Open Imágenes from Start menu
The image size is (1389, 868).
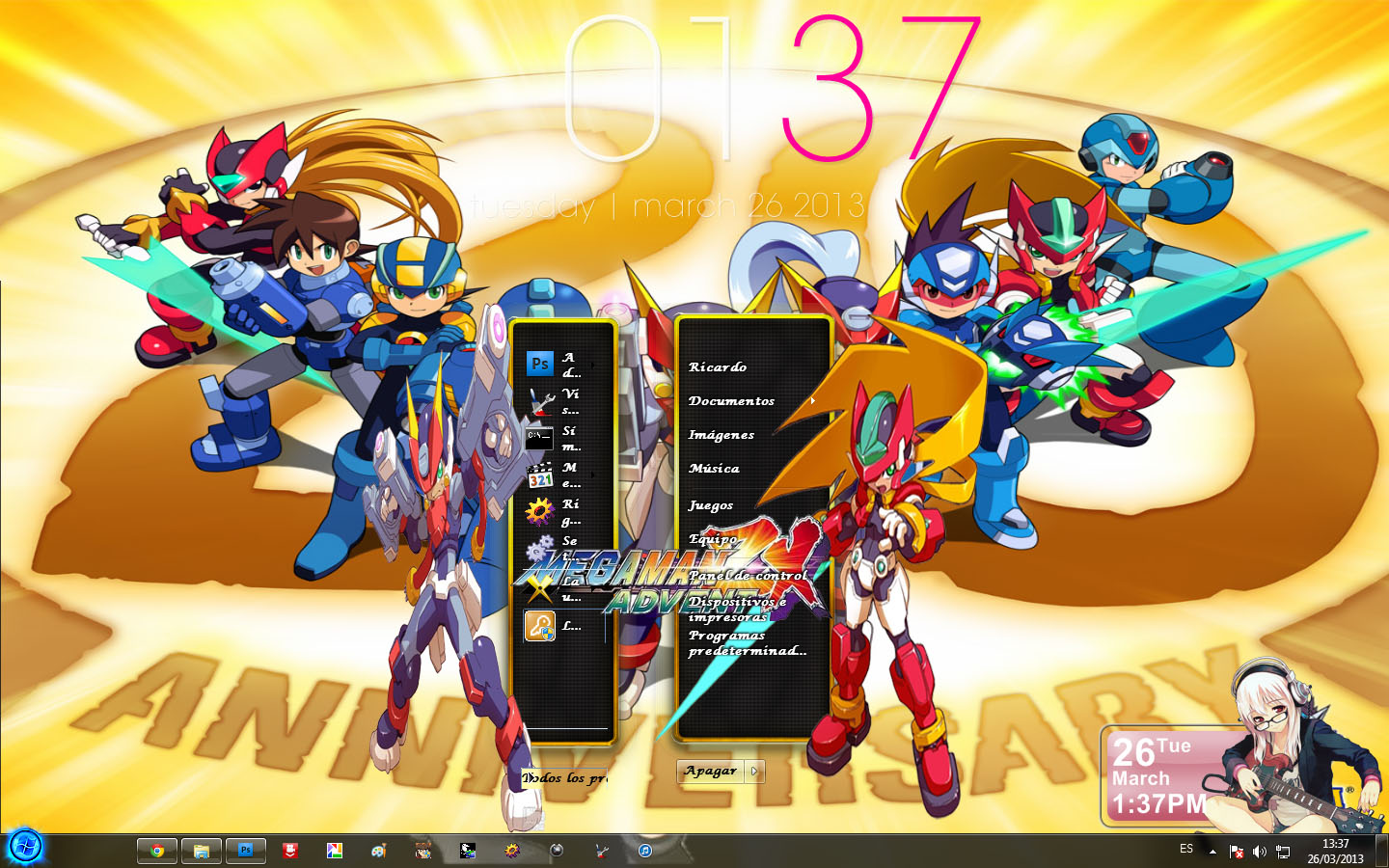tap(722, 435)
